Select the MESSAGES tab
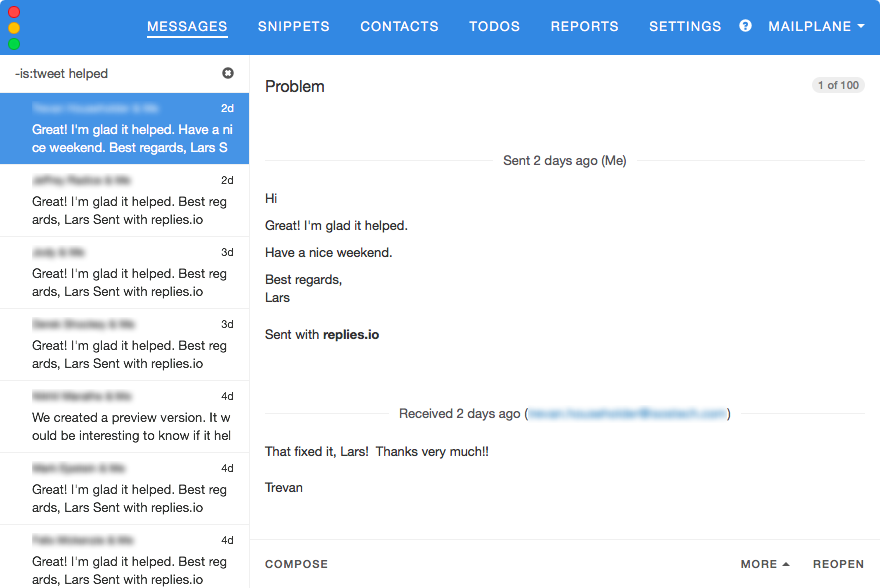This screenshot has height=588, width=880. (187, 26)
